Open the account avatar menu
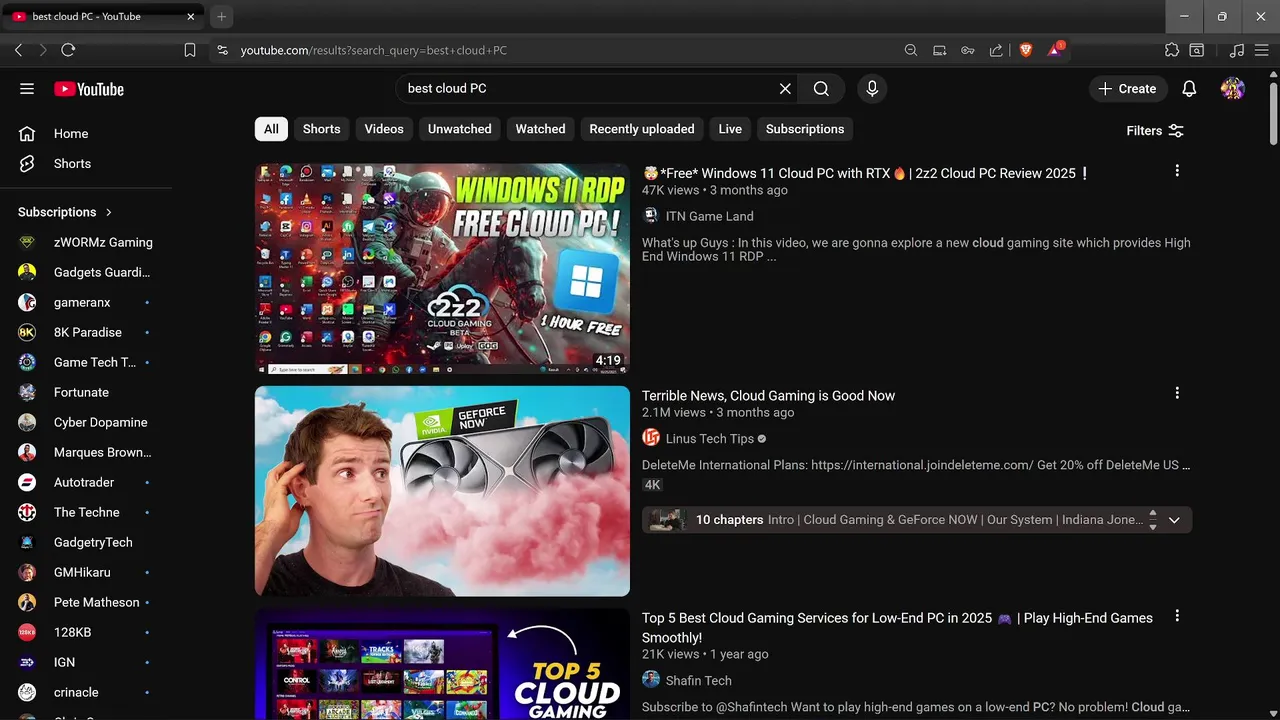 tap(1232, 89)
